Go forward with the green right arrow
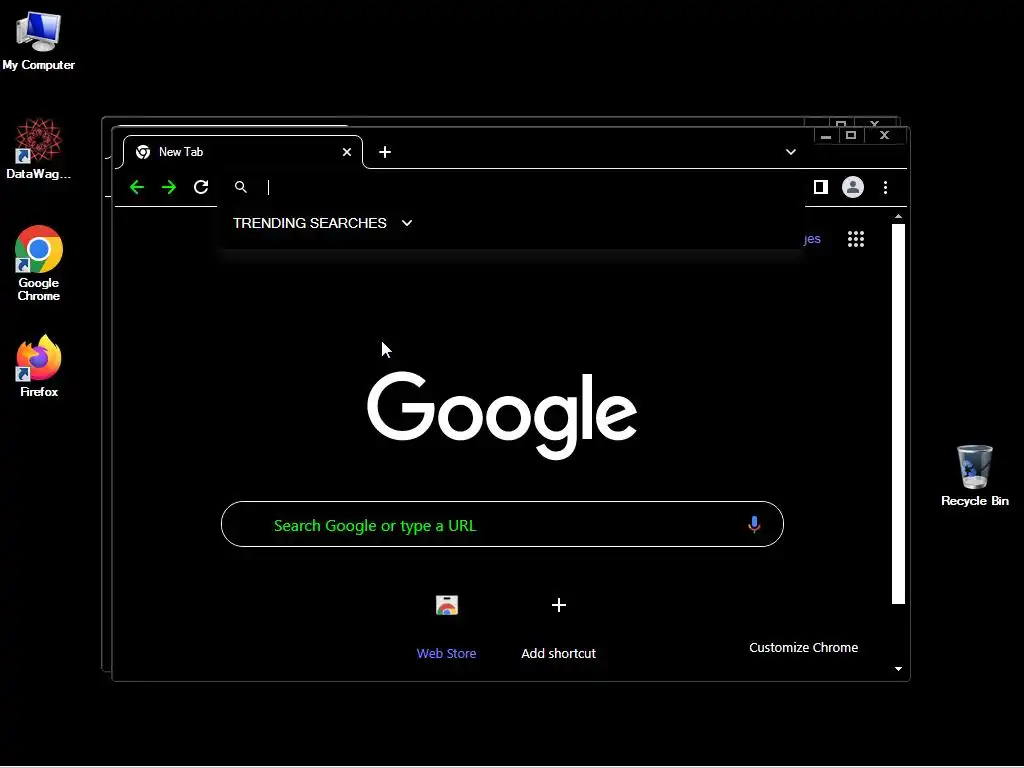Viewport: 1024px width, 768px height. (169, 187)
